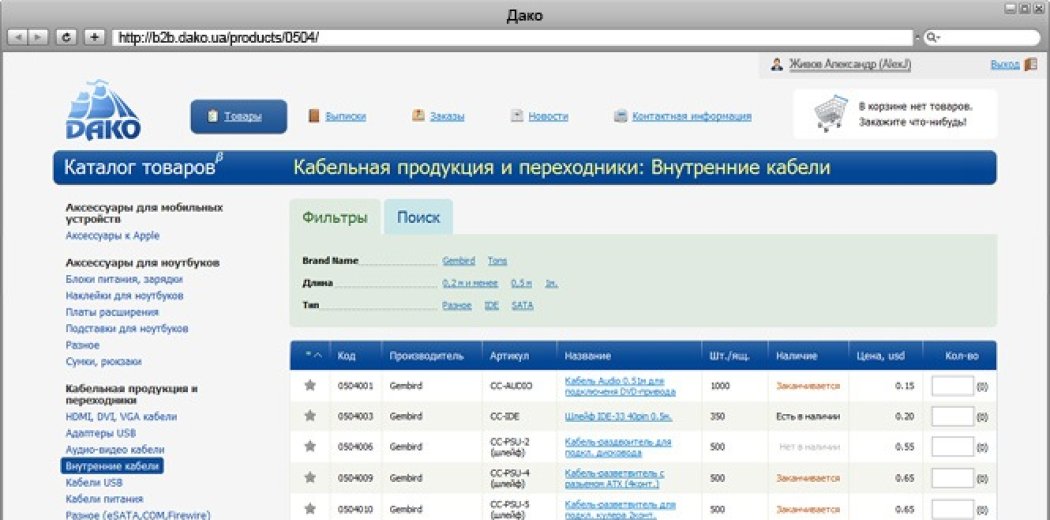This screenshot has width=1050, height=520.
Task: Open profile Живов Александр (AlexJ)
Action: click(850, 65)
